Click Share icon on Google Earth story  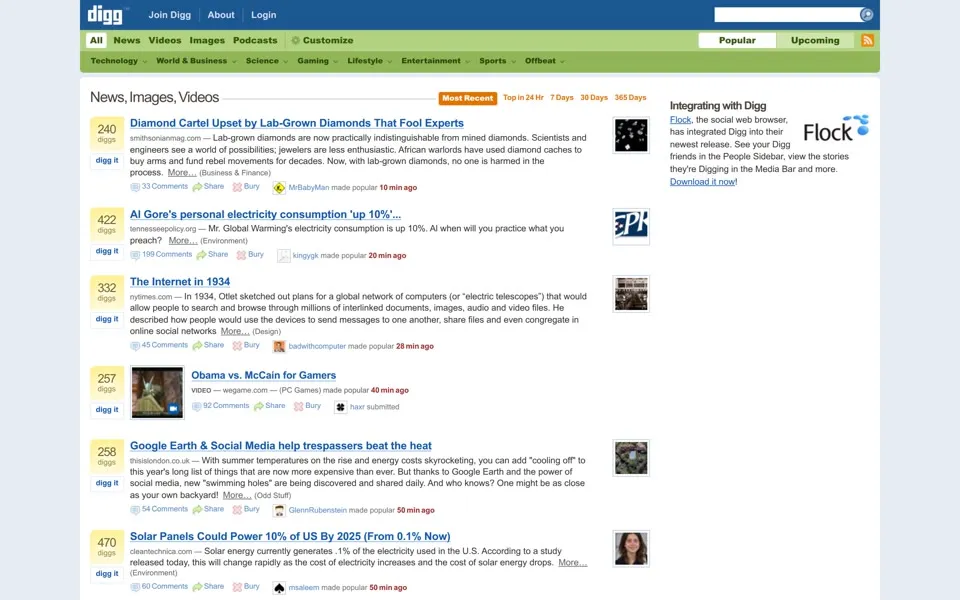pos(197,509)
